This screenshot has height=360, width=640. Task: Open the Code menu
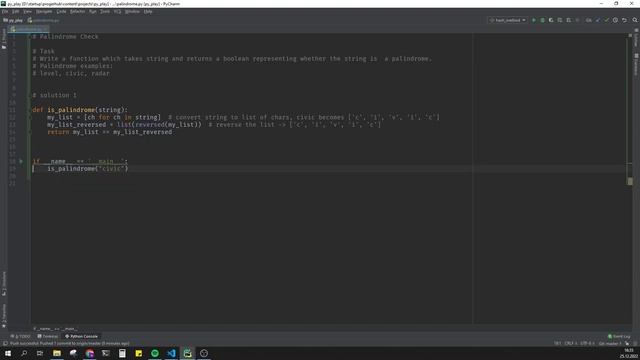(x=61, y=12)
